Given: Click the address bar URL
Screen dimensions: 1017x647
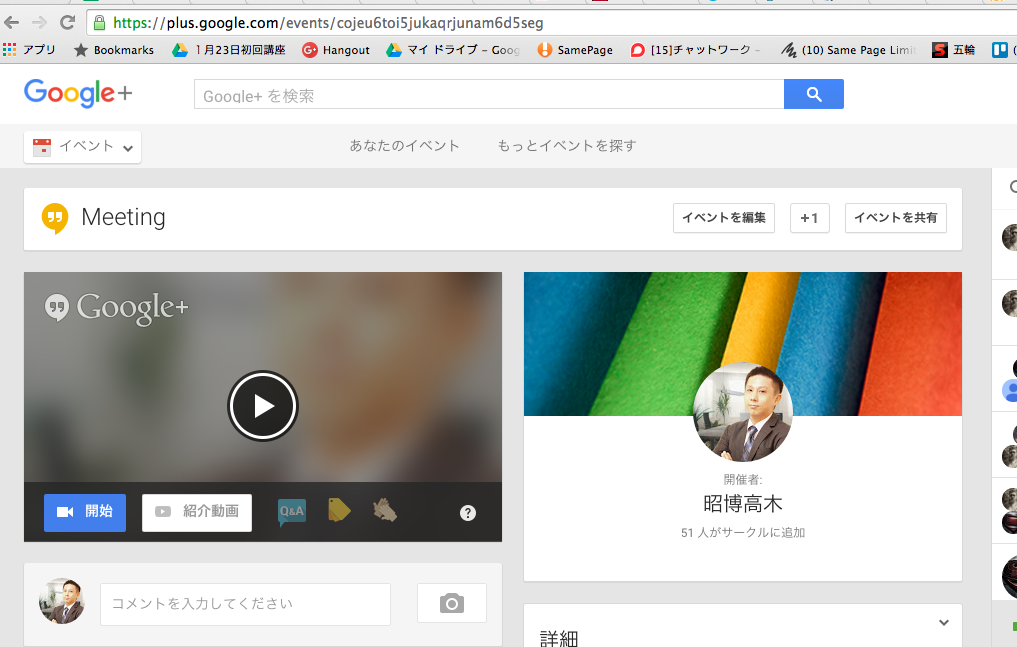Looking at the screenshot, I should (328, 23).
